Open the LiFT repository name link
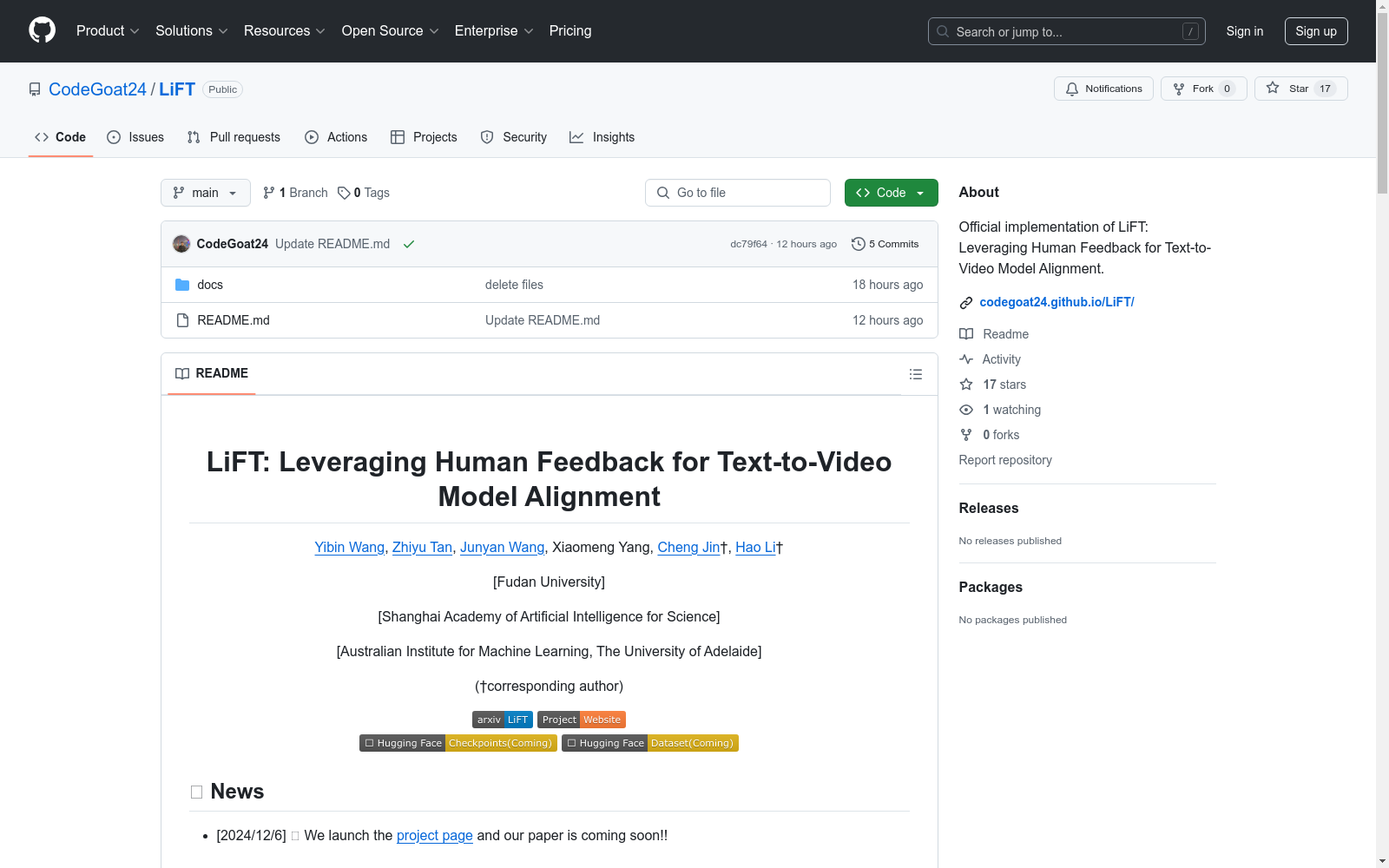This screenshot has height=868, width=1389. (177, 89)
